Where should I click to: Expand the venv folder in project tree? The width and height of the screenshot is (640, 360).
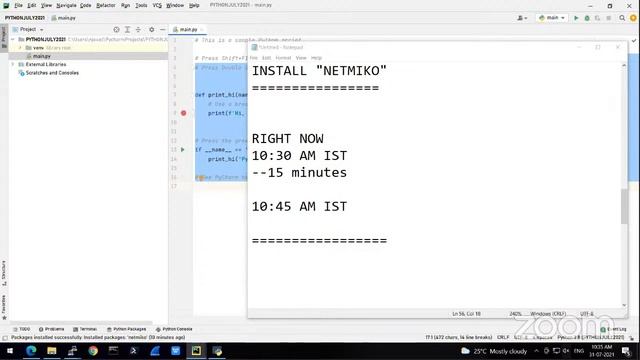pos(20,48)
